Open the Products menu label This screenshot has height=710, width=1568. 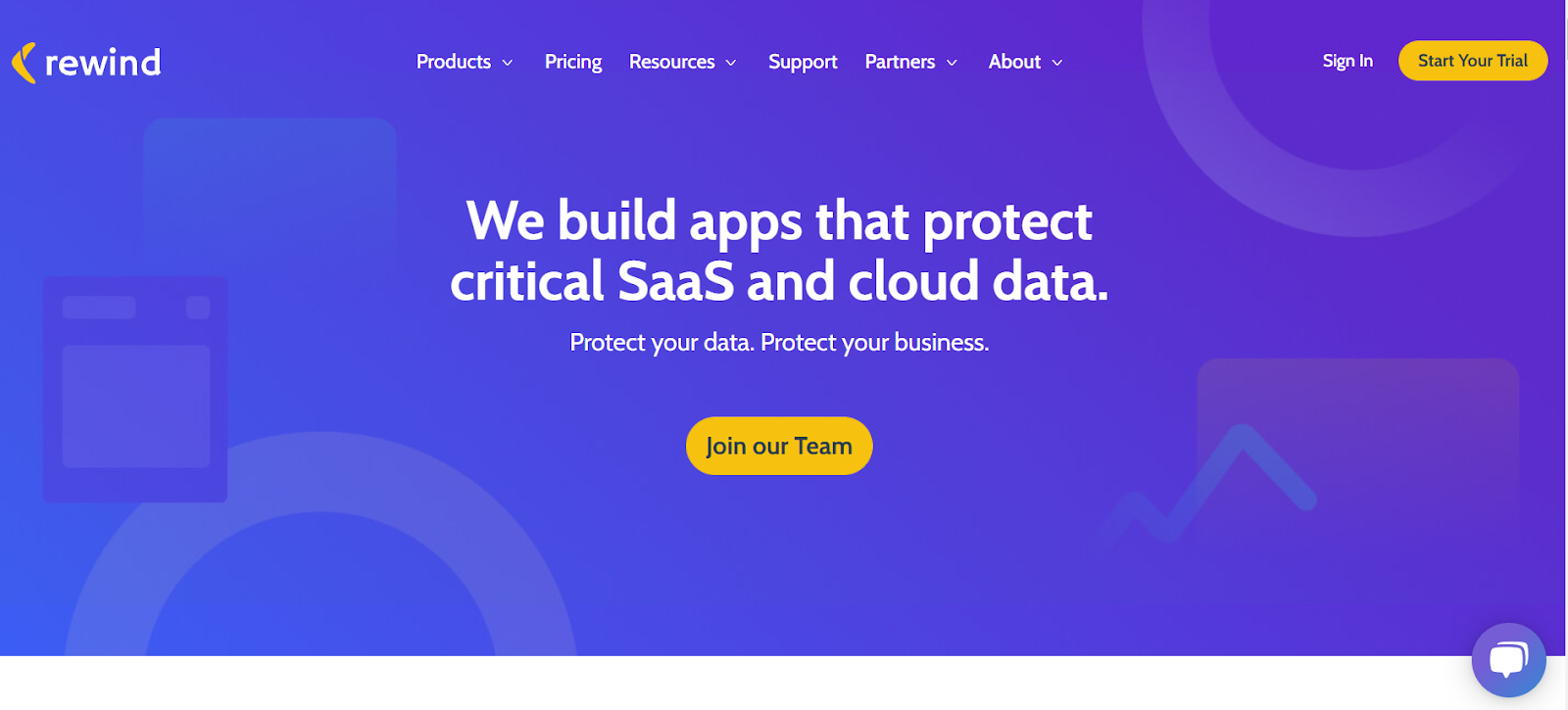454,62
